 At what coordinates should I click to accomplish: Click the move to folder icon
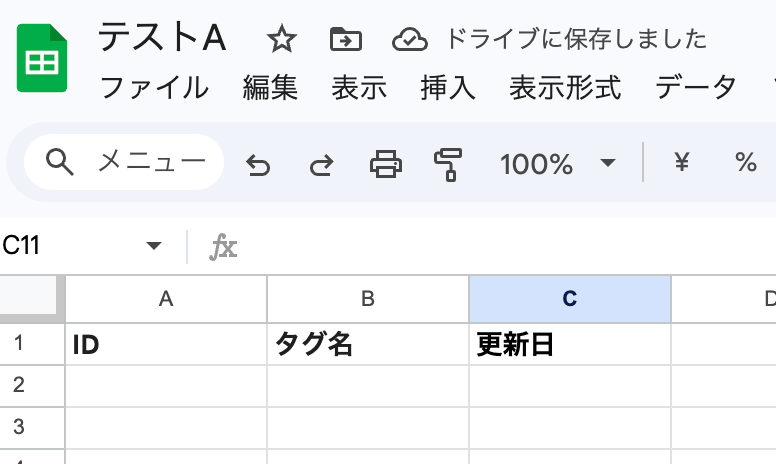click(x=345, y=40)
